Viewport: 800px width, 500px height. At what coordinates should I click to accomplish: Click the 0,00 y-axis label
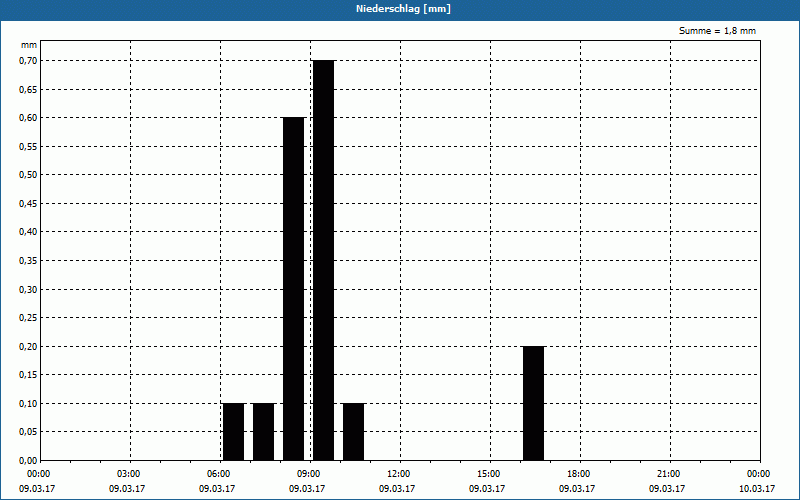[28, 461]
